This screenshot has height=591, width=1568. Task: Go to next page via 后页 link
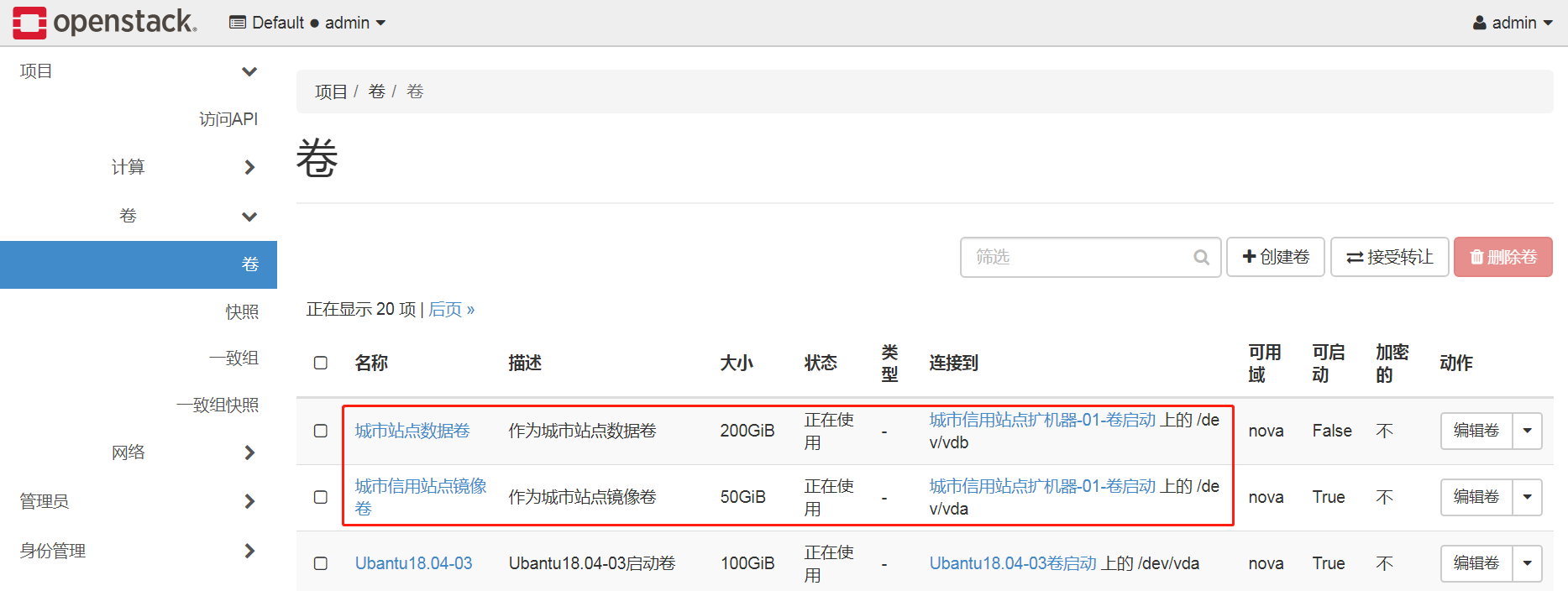pos(452,309)
